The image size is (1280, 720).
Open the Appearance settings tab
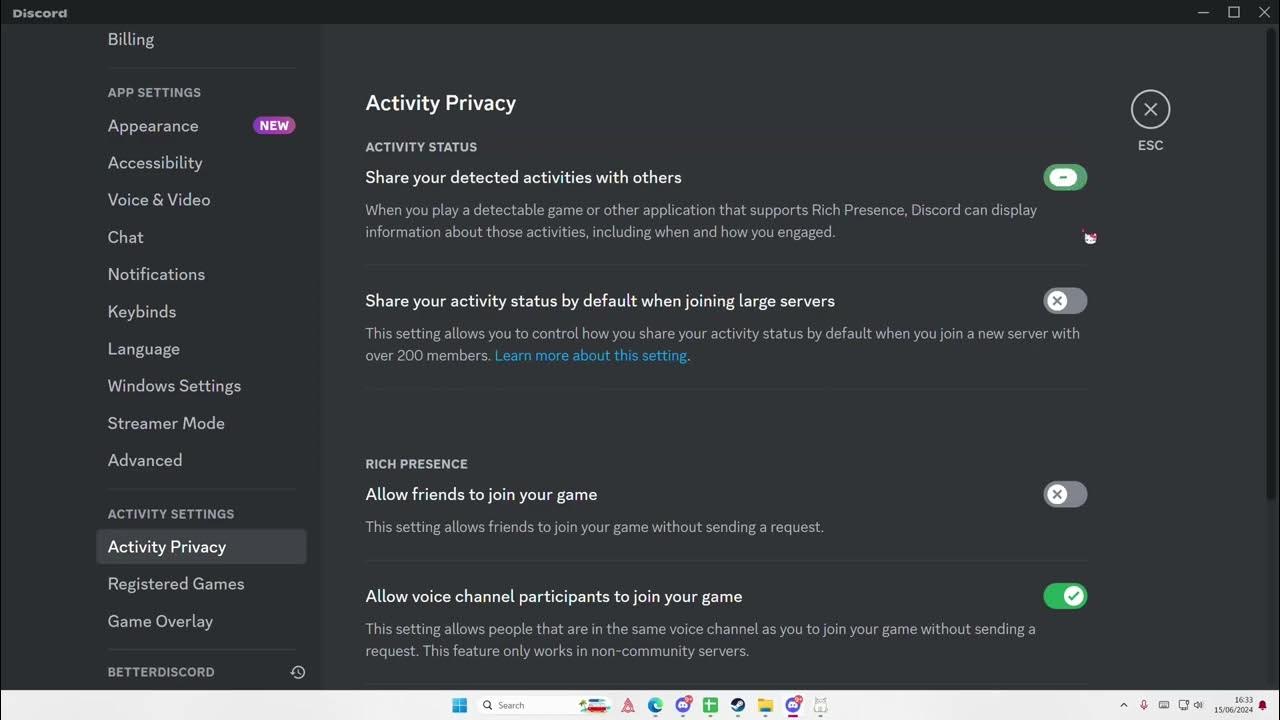pos(153,126)
